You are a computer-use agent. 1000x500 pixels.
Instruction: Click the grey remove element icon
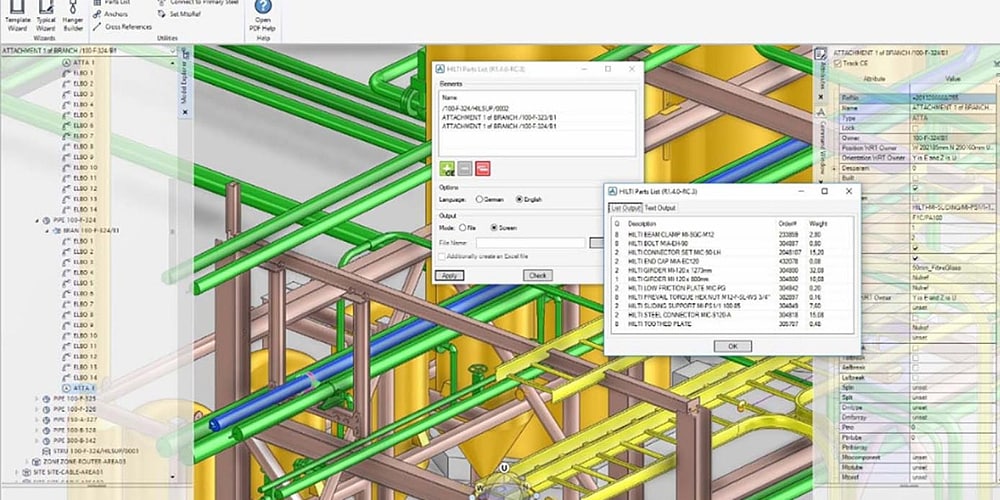(465, 169)
